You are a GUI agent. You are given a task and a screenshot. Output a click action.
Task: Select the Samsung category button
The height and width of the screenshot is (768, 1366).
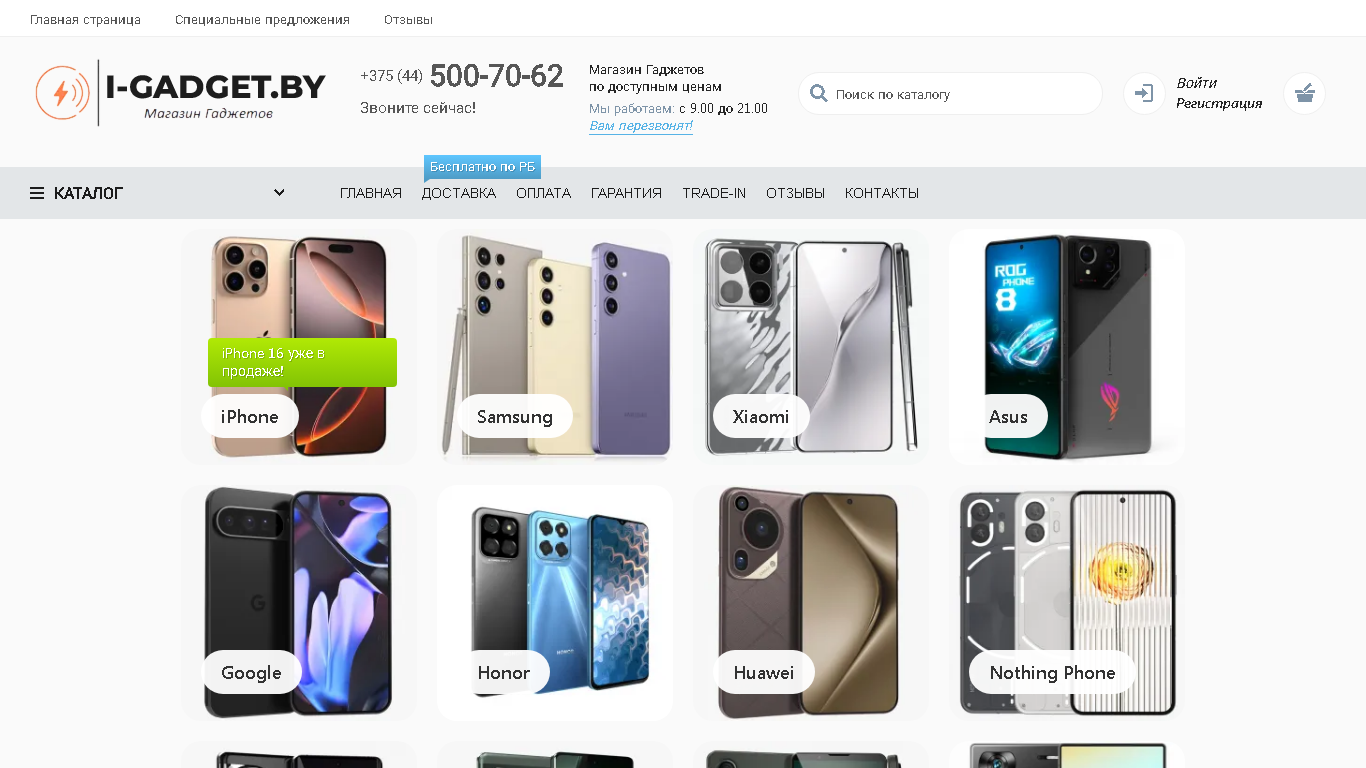[x=515, y=416]
